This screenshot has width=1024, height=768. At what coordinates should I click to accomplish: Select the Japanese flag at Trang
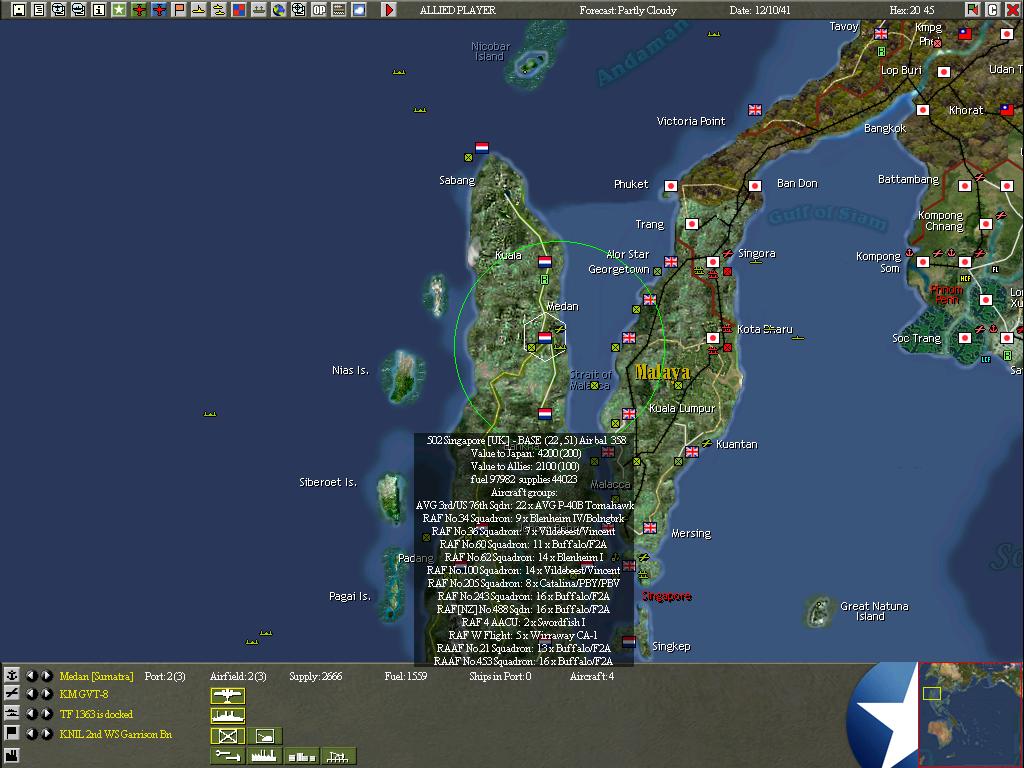point(692,224)
